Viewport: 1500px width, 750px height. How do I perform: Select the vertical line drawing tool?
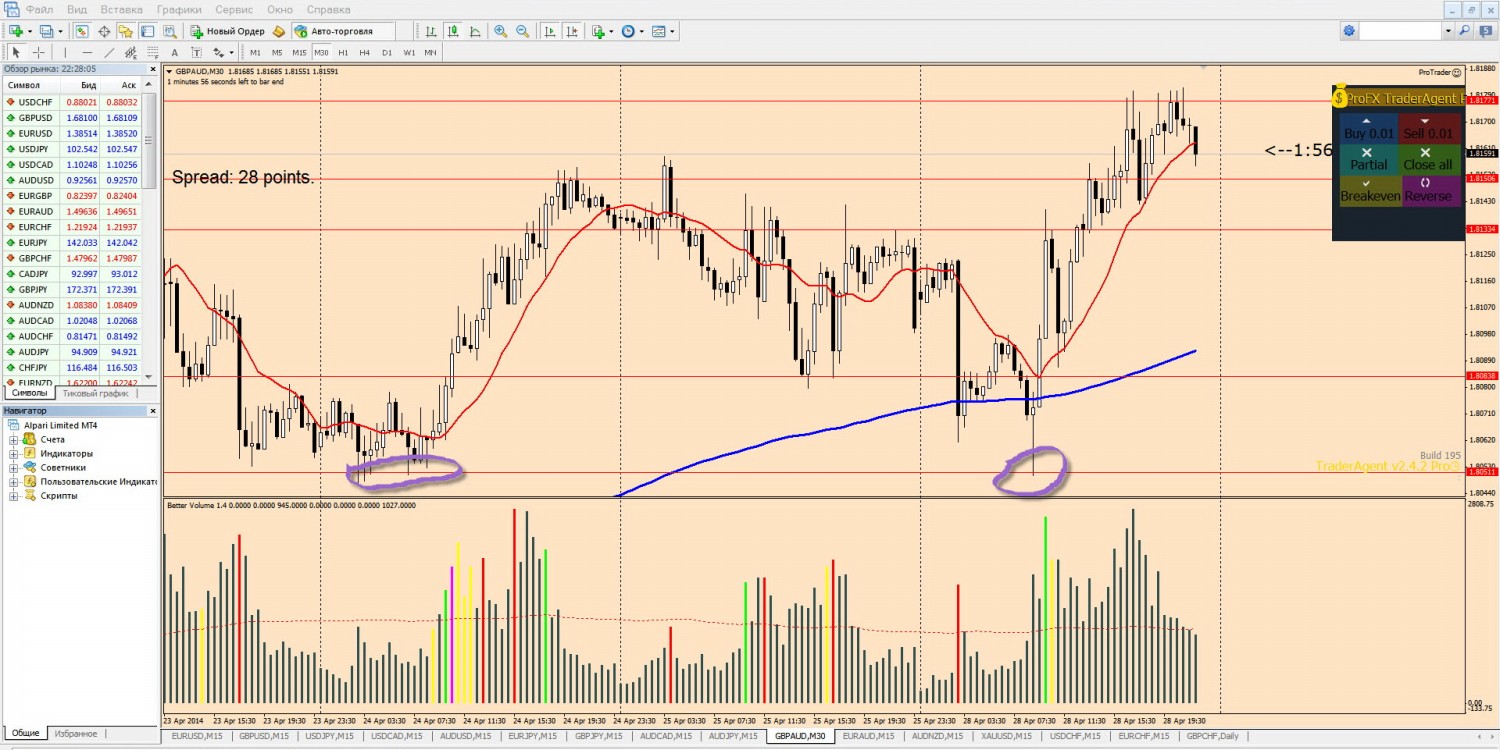tap(65, 52)
